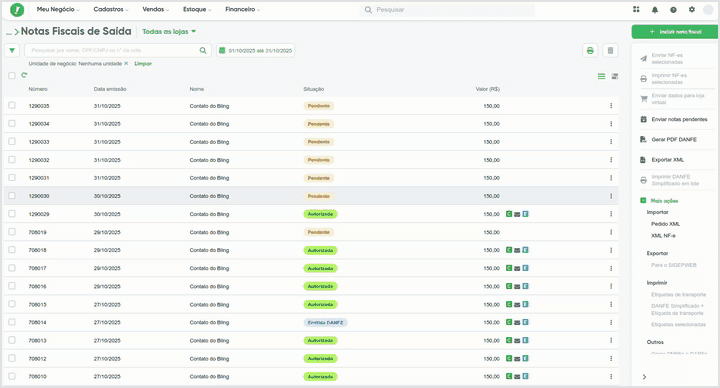The height and width of the screenshot is (388, 720).
Task: Click the Incluir nota fiscal button
Action: (x=675, y=32)
